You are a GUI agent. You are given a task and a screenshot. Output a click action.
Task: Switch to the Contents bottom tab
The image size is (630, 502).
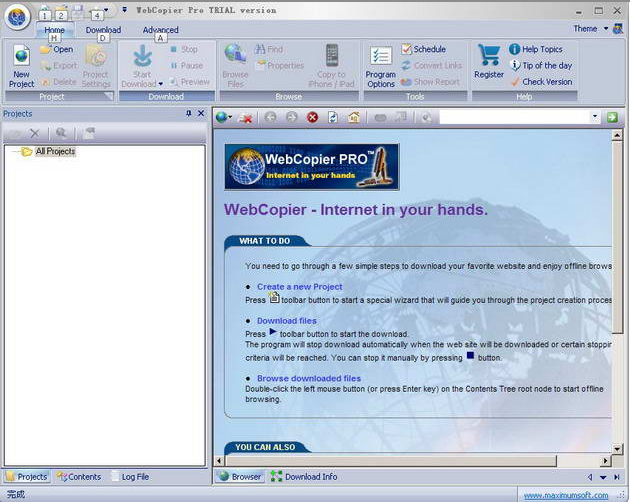pyautogui.click(x=79, y=477)
